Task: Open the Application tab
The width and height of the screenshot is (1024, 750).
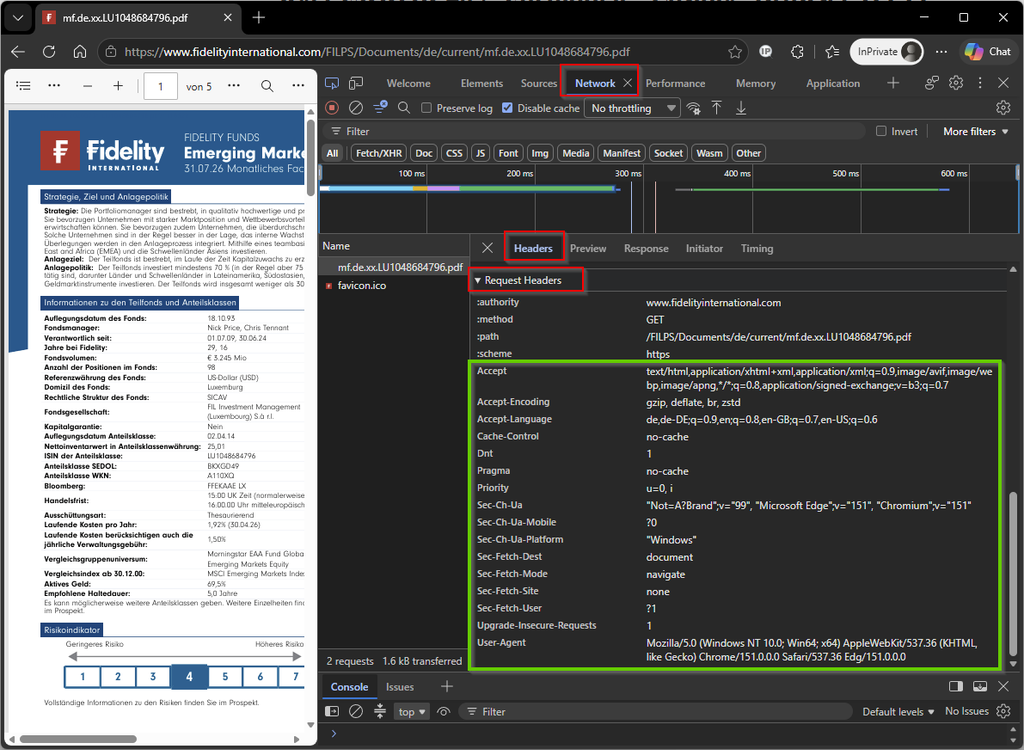Action: (x=833, y=83)
